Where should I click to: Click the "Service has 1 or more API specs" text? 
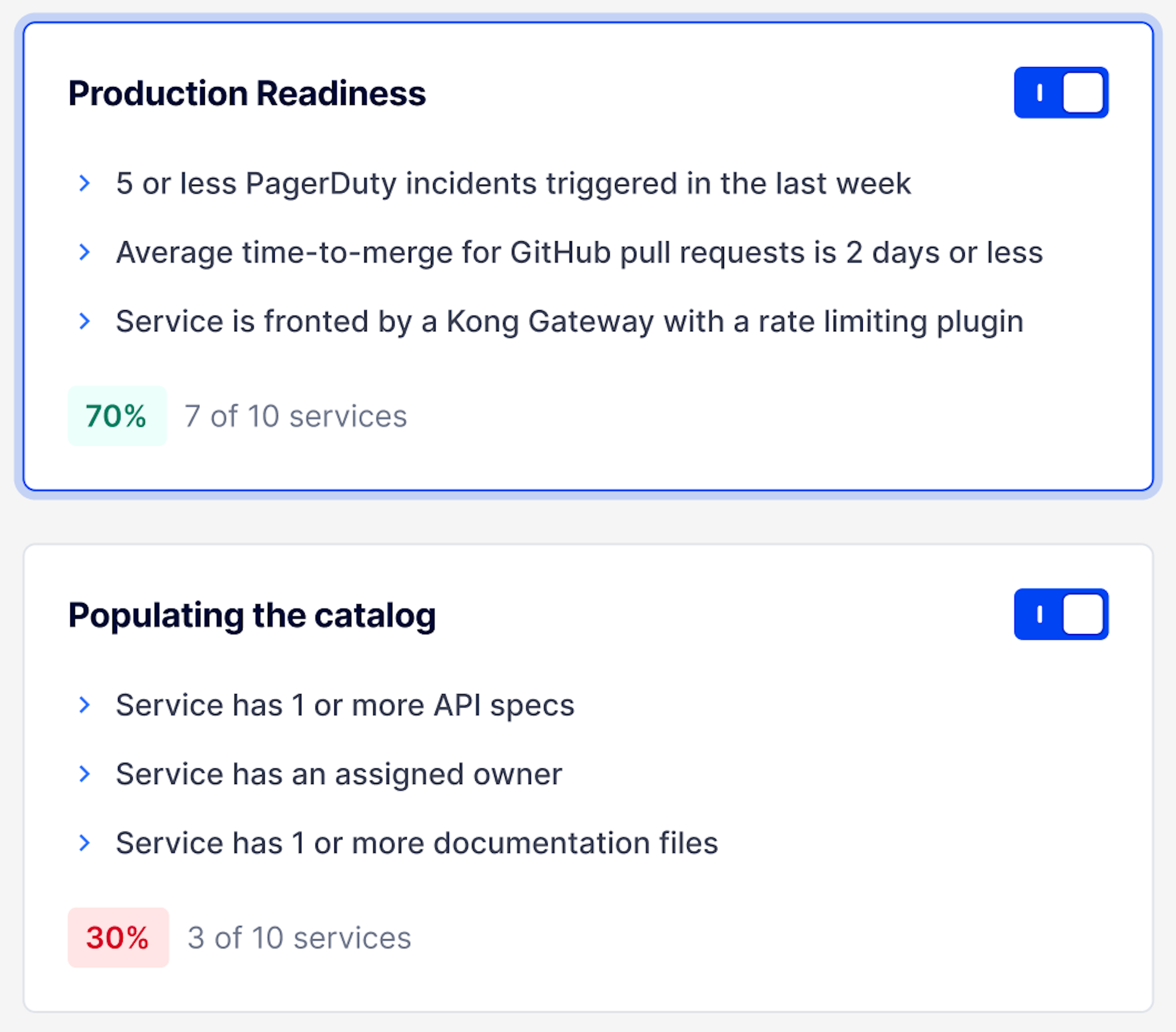(x=345, y=705)
